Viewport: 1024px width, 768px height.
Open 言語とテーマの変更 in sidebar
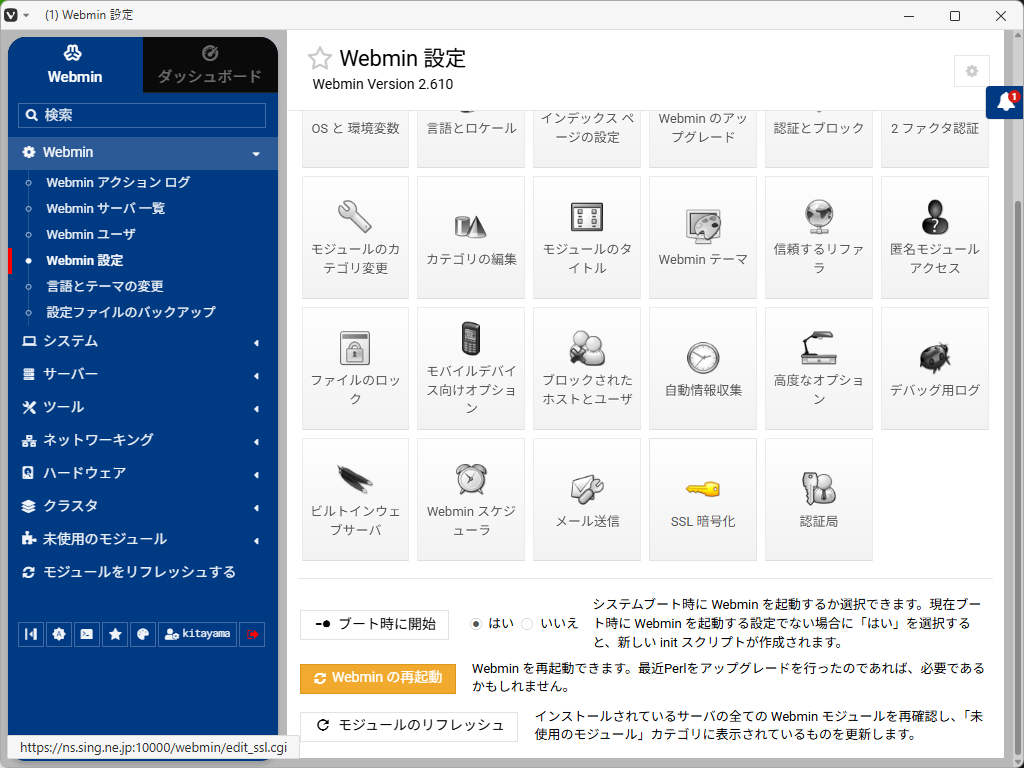point(105,286)
